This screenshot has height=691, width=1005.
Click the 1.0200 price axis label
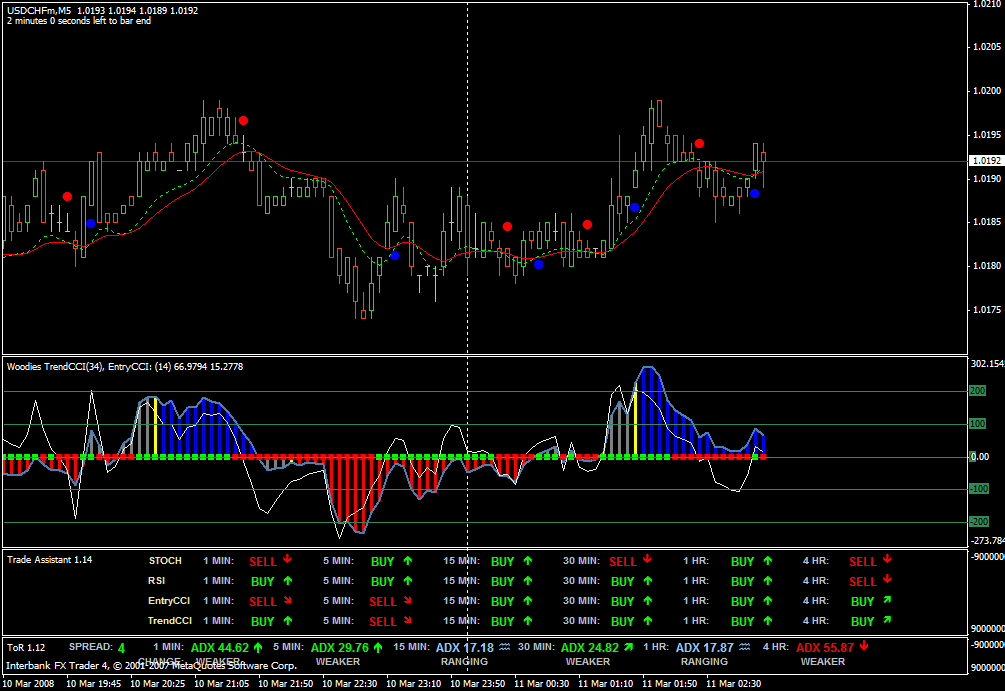pos(987,91)
